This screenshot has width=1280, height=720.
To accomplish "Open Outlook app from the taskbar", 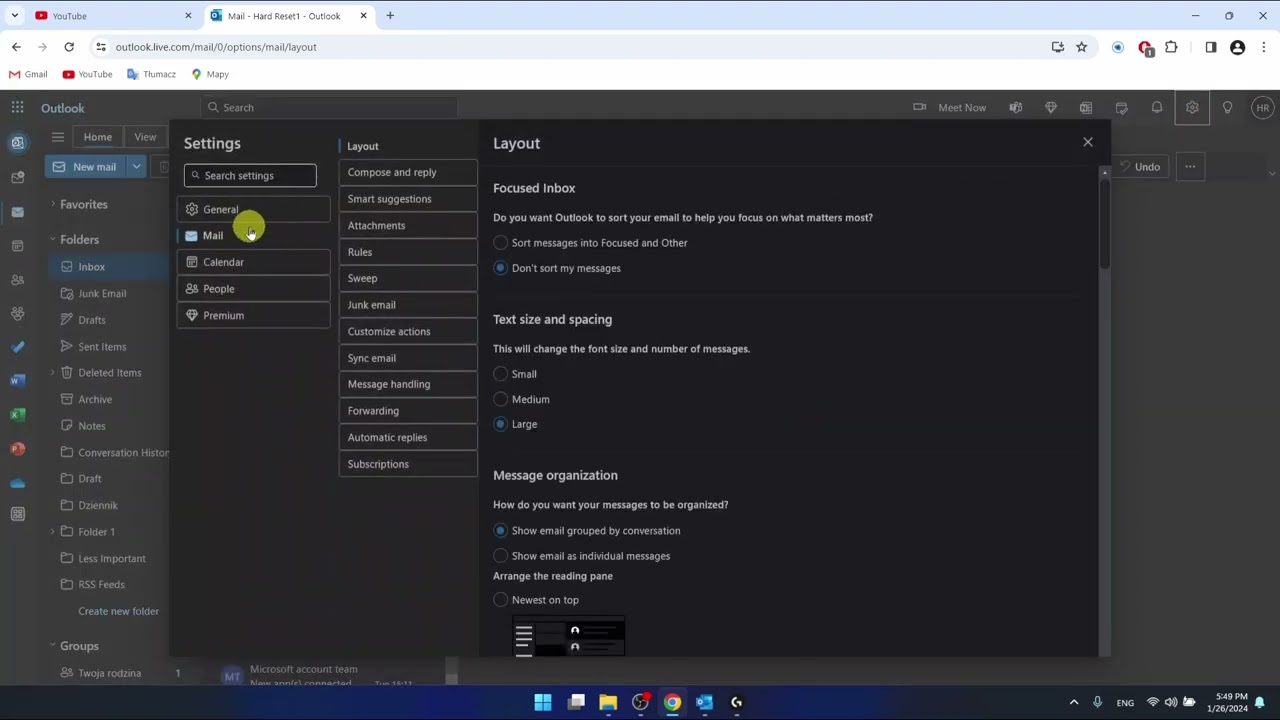I will point(704,702).
